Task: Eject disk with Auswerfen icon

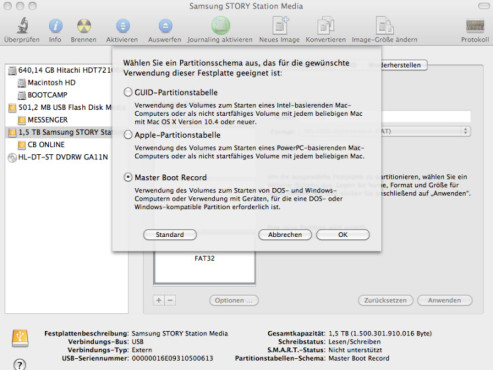Action: (x=165, y=26)
